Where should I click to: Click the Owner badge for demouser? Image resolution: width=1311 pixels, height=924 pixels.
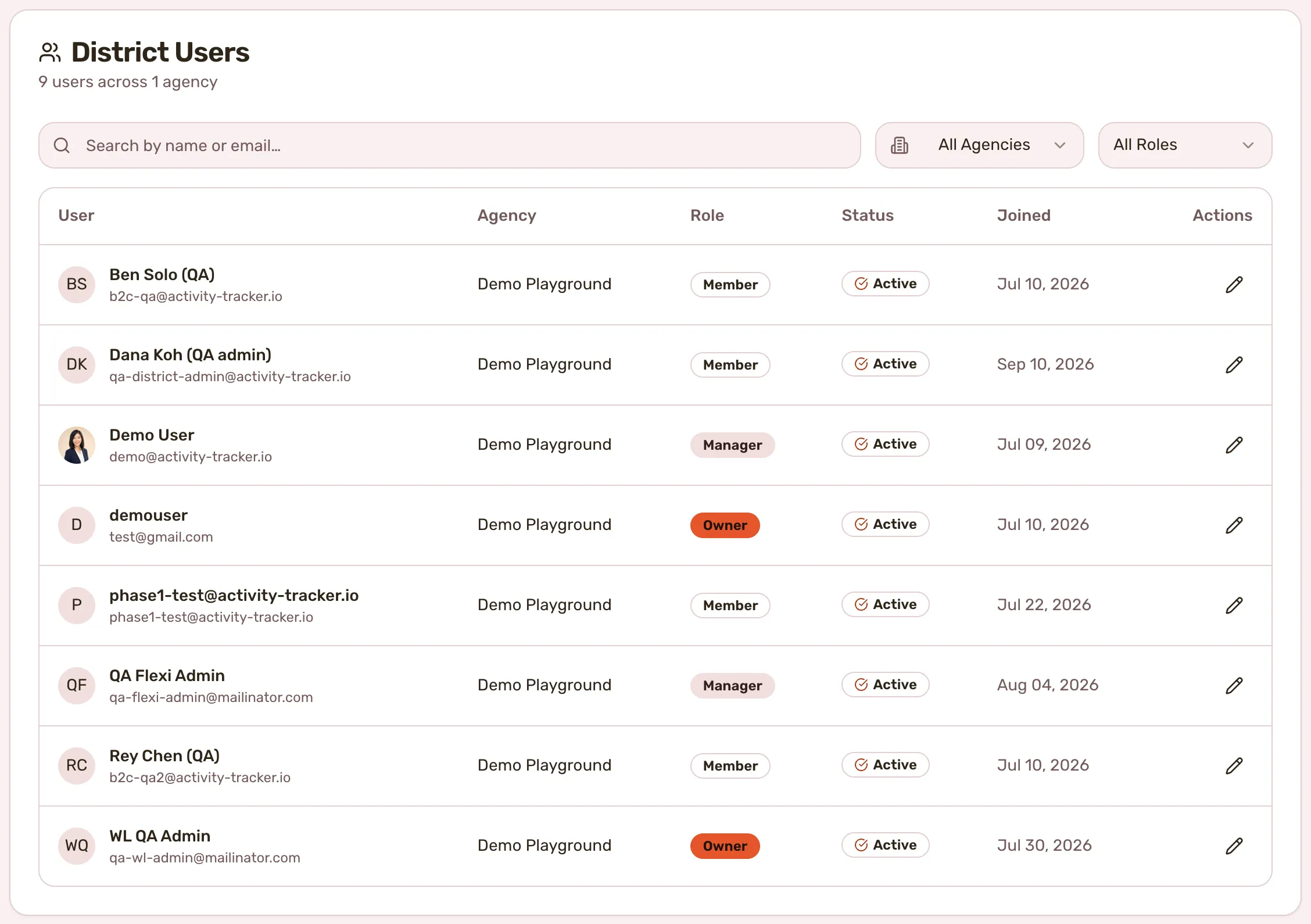pyautogui.click(x=725, y=525)
